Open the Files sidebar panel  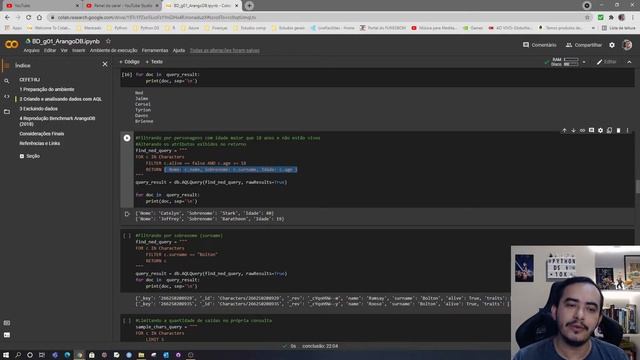[x=7, y=111]
